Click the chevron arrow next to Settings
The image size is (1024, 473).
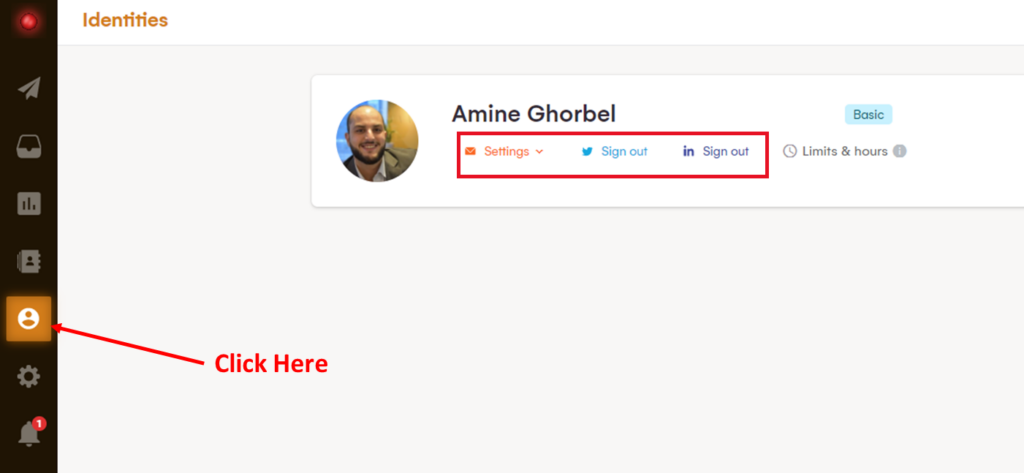[x=539, y=152]
